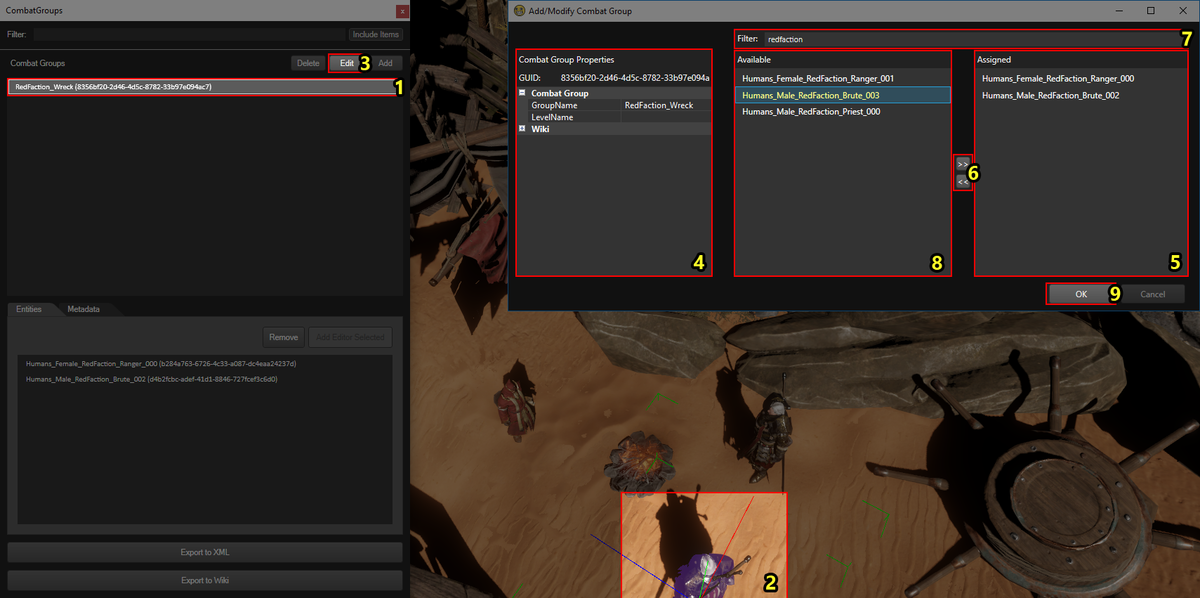This screenshot has height=598, width=1200.
Task: Cancel the Add/Modify Combat Group dialog
Action: click(x=1155, y=294)
